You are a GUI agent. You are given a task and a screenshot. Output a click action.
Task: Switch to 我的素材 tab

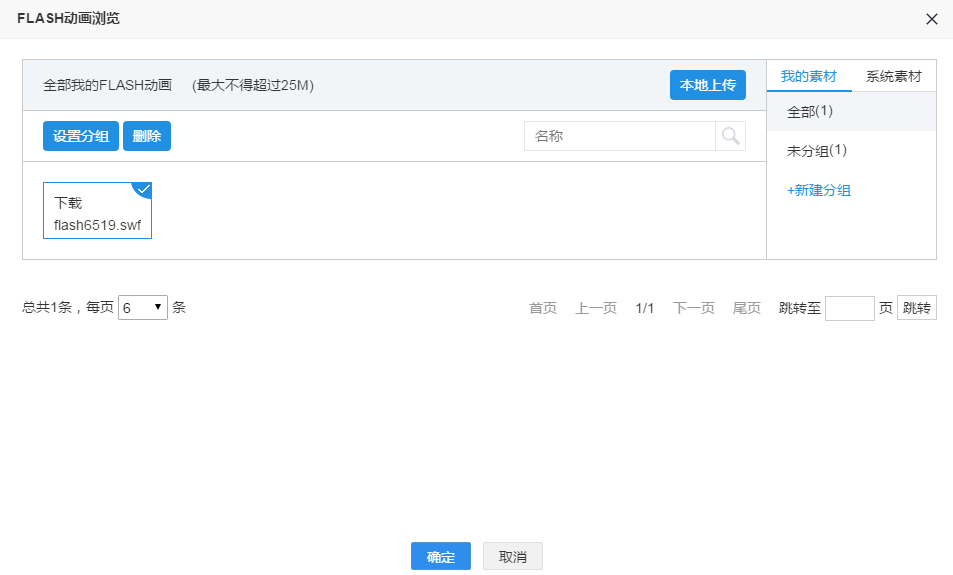[809, 76]
